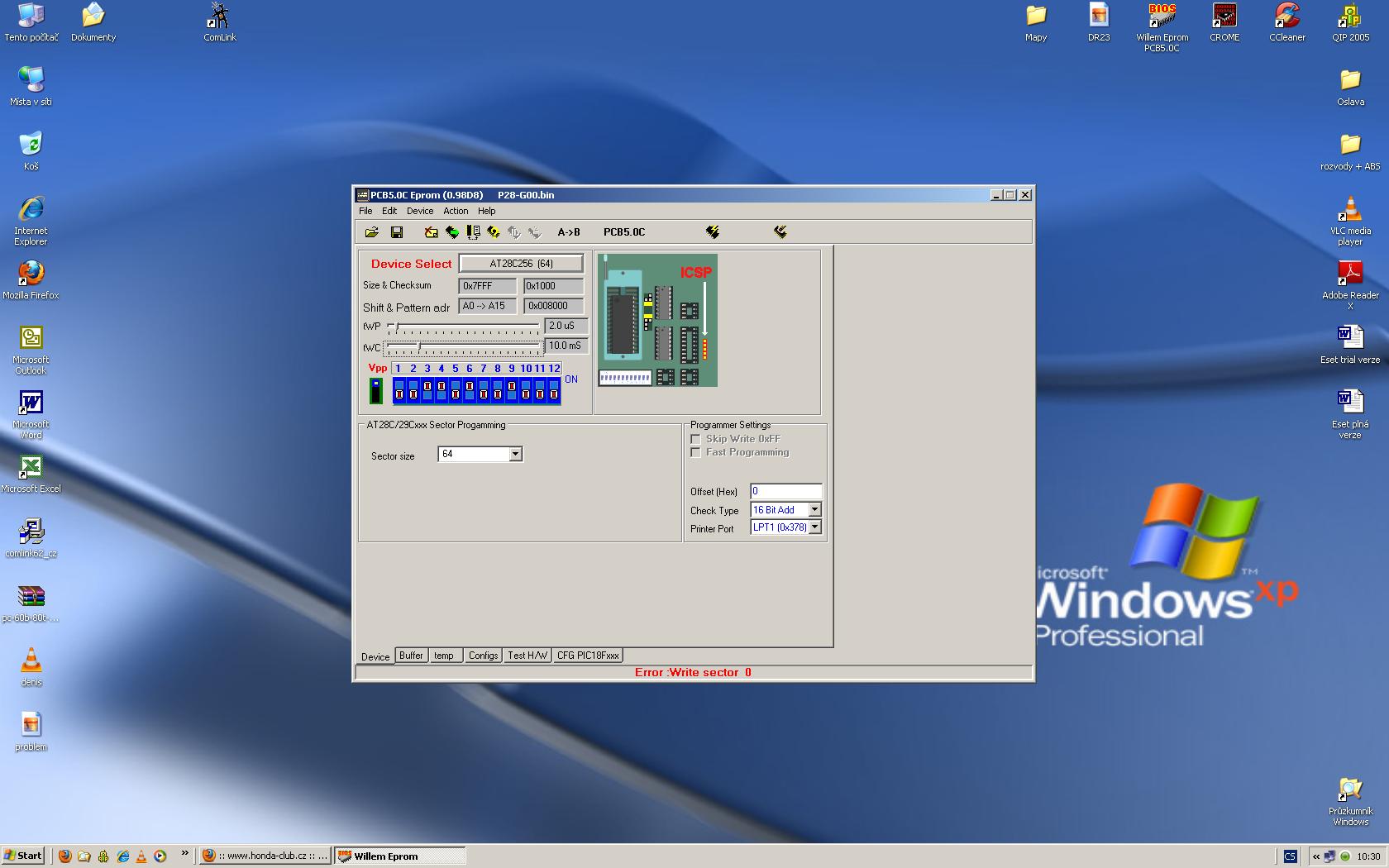The image size is (1389, 868).
Task: Click the yellow chip toolbar icon
Action: (494, 232)
